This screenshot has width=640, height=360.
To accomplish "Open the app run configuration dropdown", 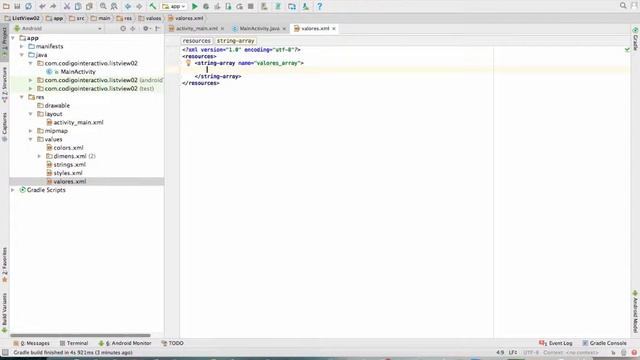I will point(174,6).
